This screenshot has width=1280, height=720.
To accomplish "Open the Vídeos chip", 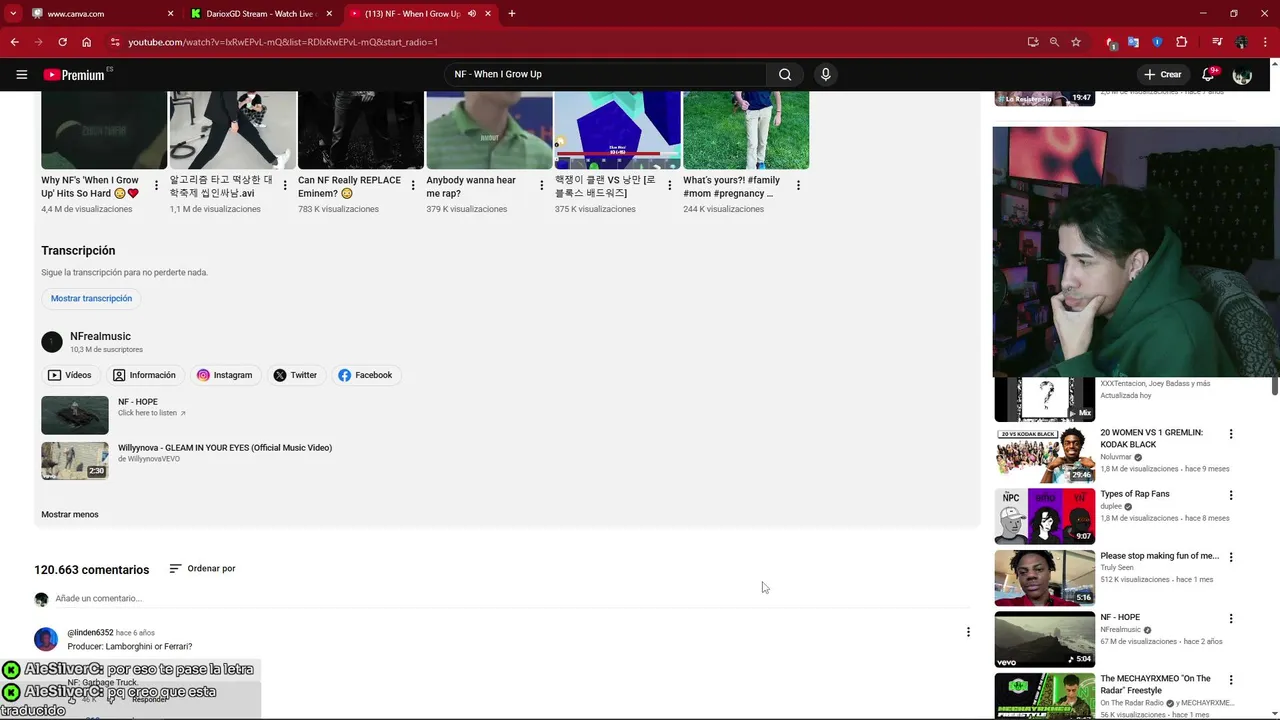I will pos(70,375).
